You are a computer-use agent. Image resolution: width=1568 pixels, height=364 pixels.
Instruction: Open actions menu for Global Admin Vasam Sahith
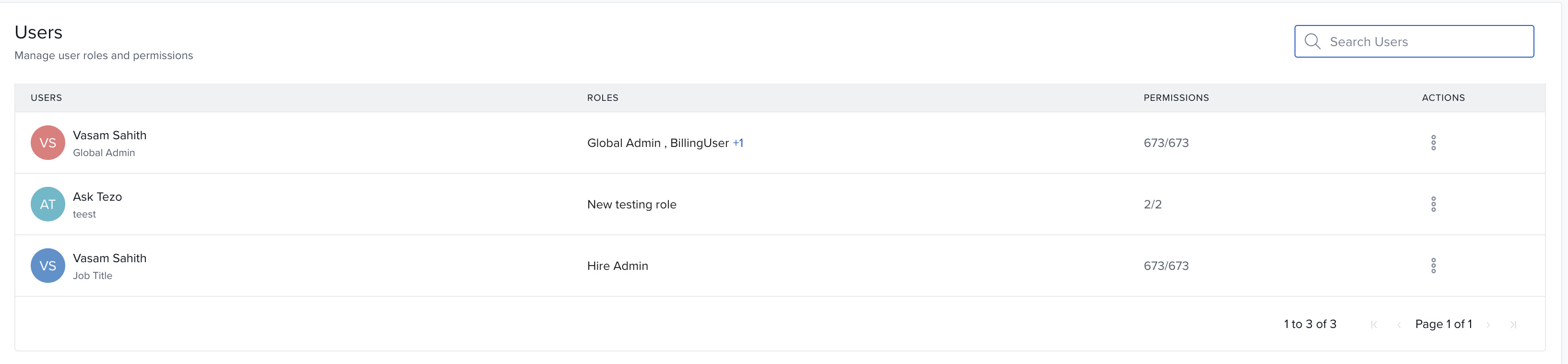tap(1433, 143)
